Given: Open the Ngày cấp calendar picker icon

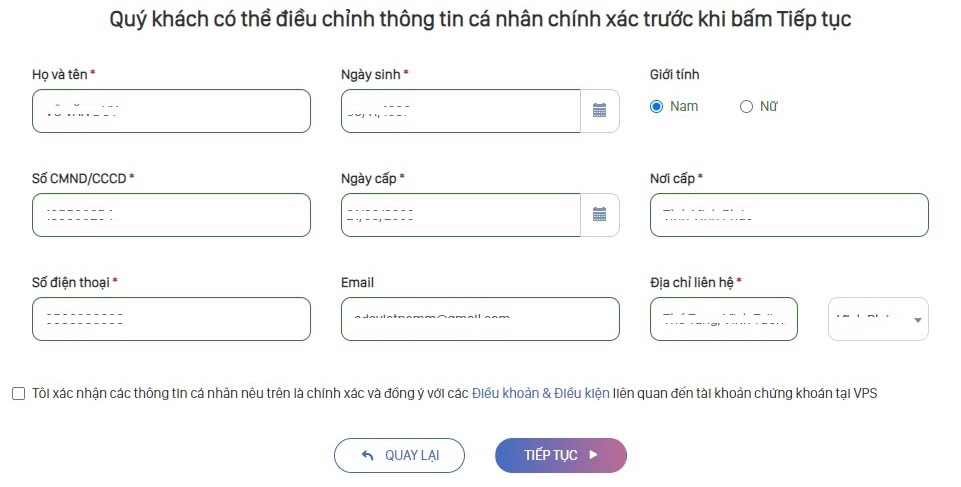Looking at the screenshot, I should coord(600,215).
